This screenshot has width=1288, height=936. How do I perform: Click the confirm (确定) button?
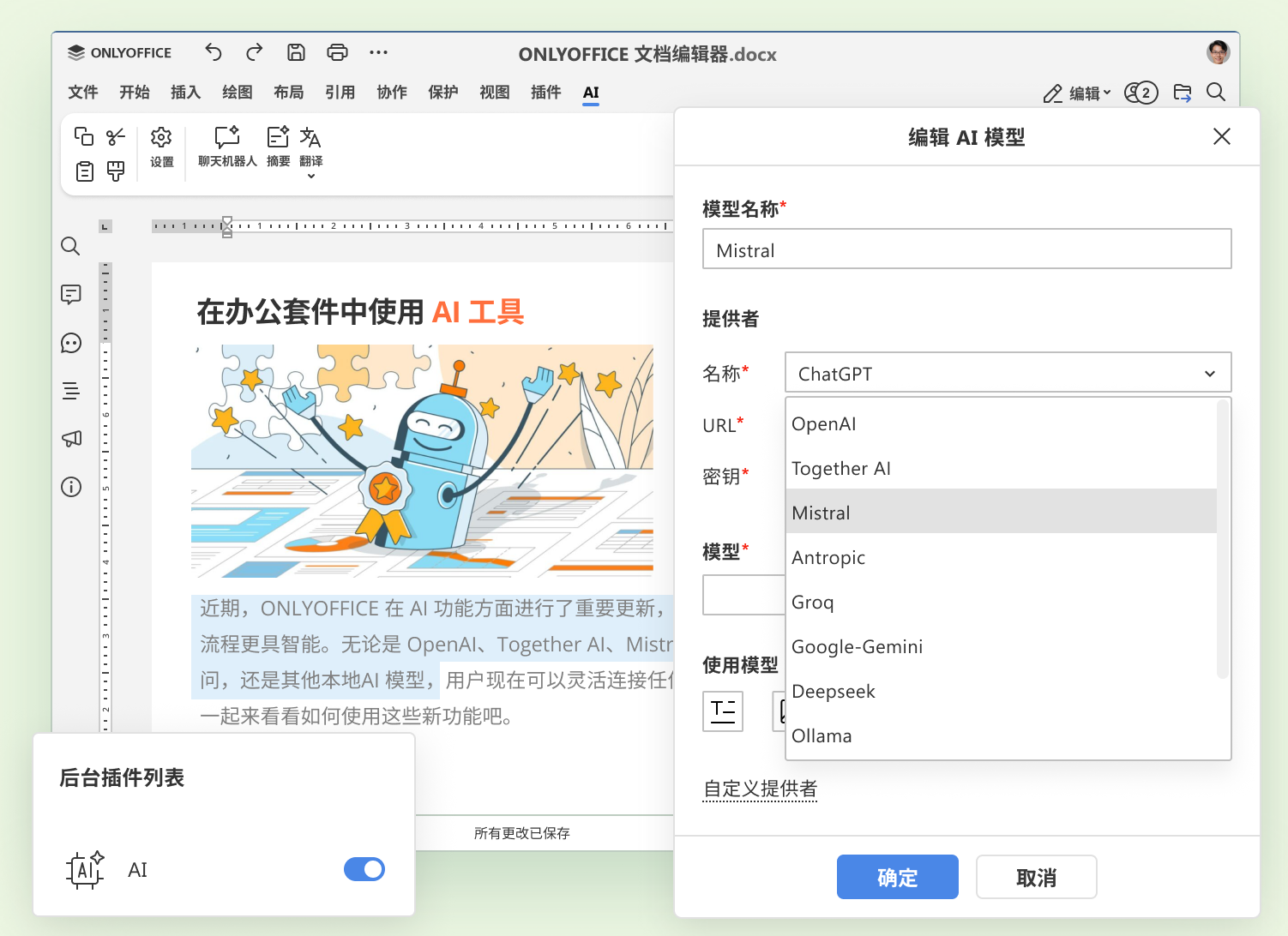point(897,877)
